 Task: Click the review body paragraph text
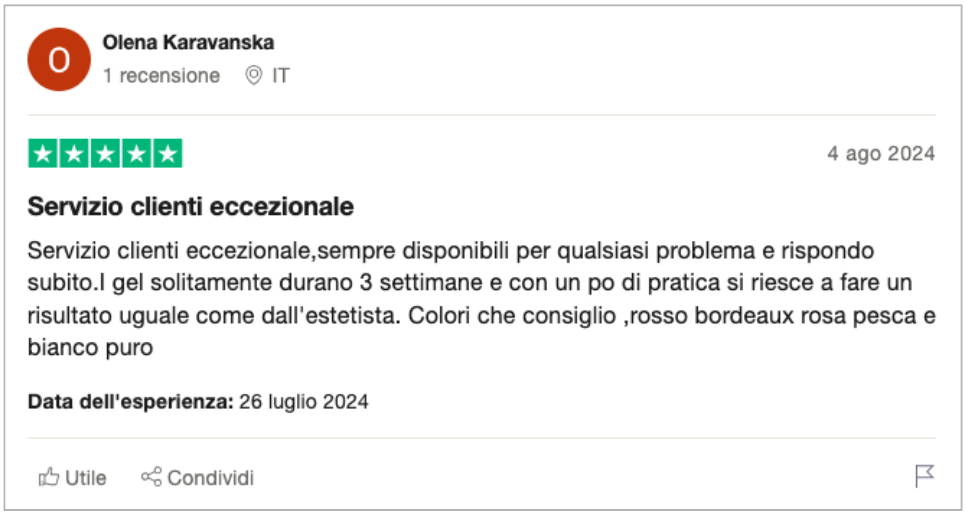pos(482,300)
